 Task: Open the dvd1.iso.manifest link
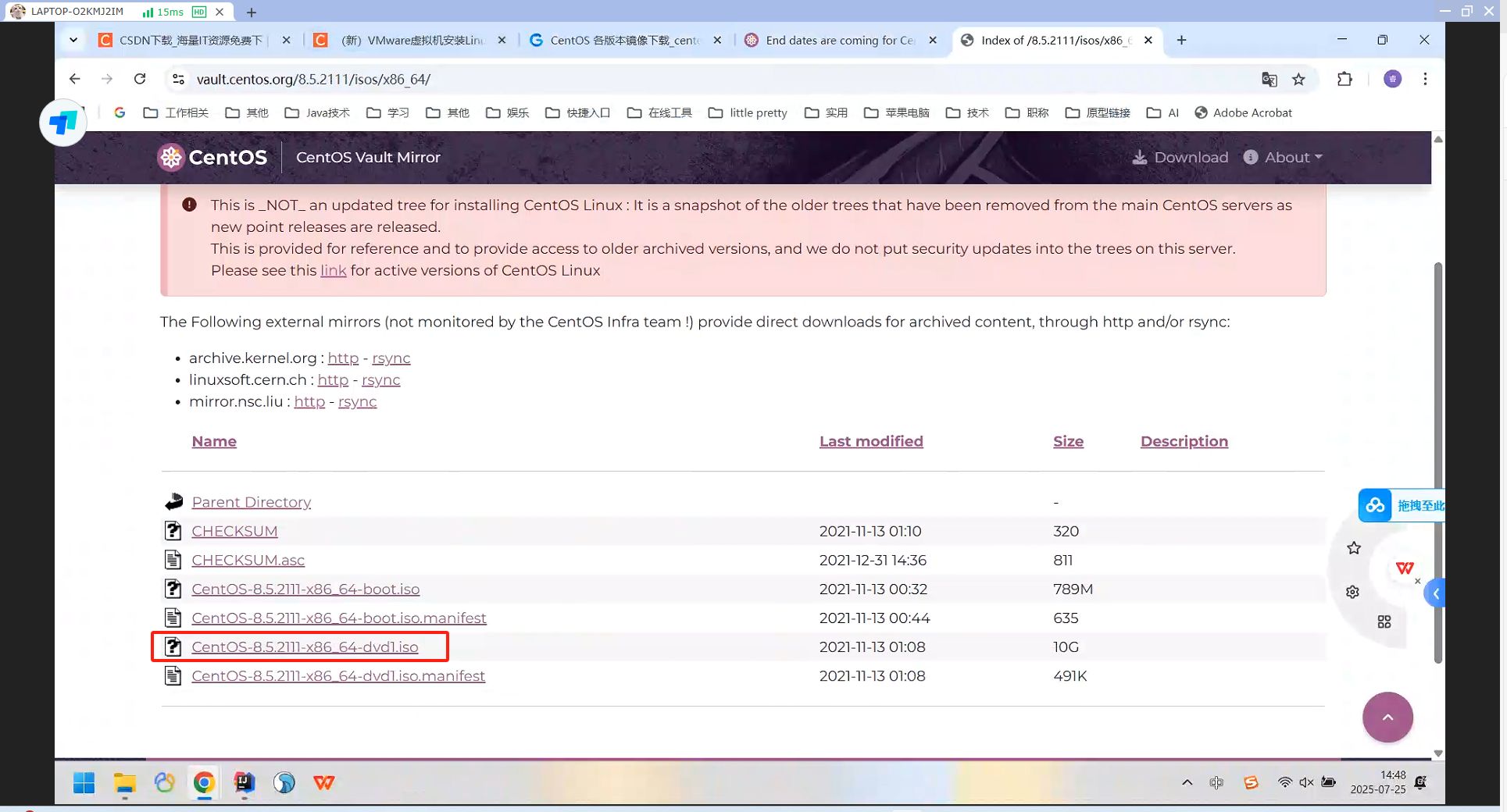(338, 675)
